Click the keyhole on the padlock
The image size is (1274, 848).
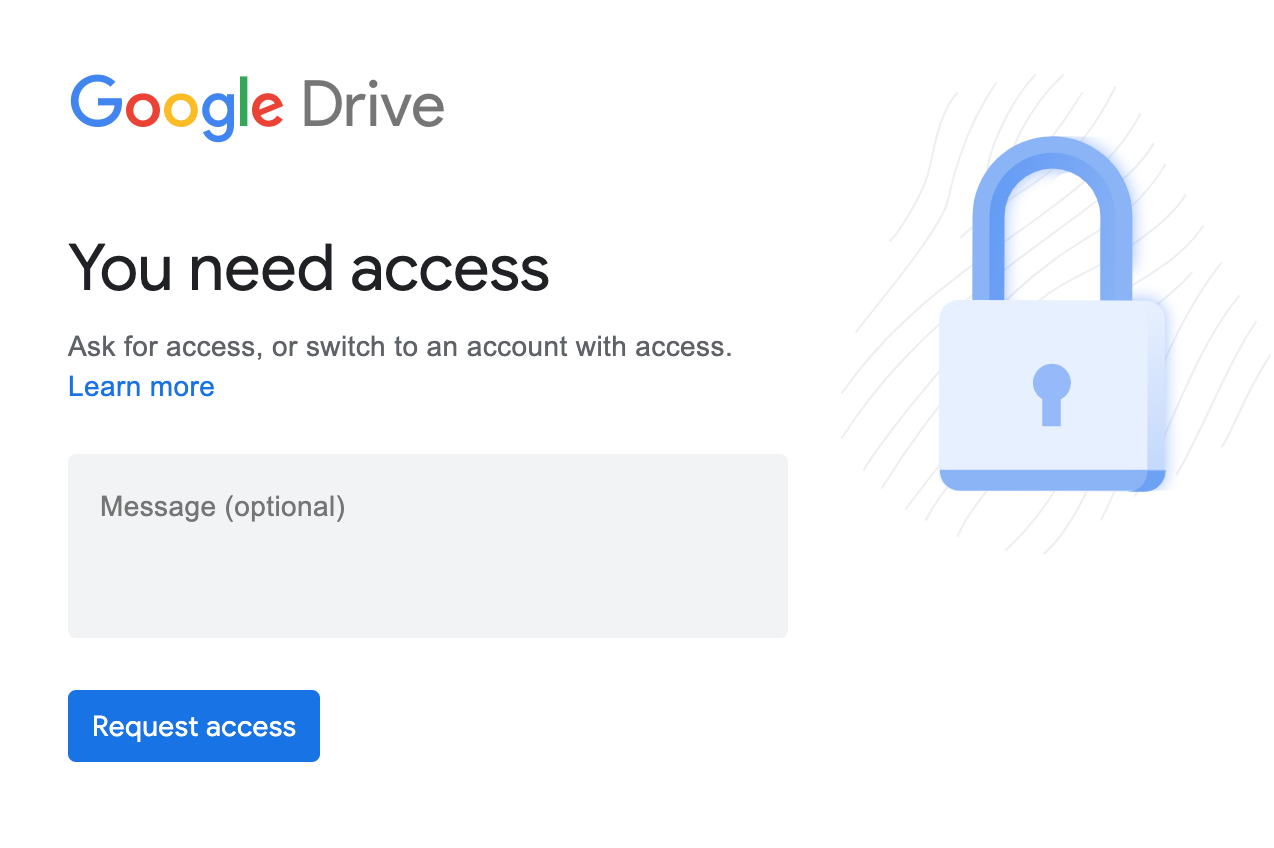[1051, 394]
